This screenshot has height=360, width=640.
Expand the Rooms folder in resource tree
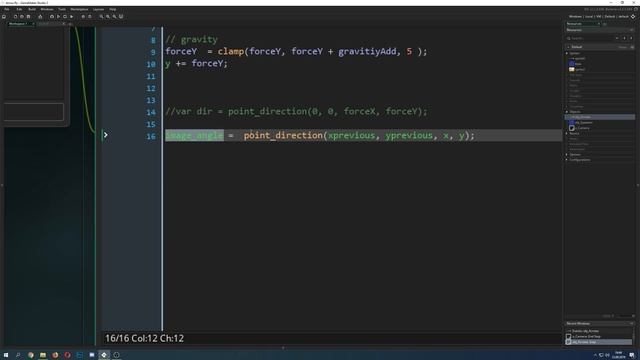click(x=567, y=133)
